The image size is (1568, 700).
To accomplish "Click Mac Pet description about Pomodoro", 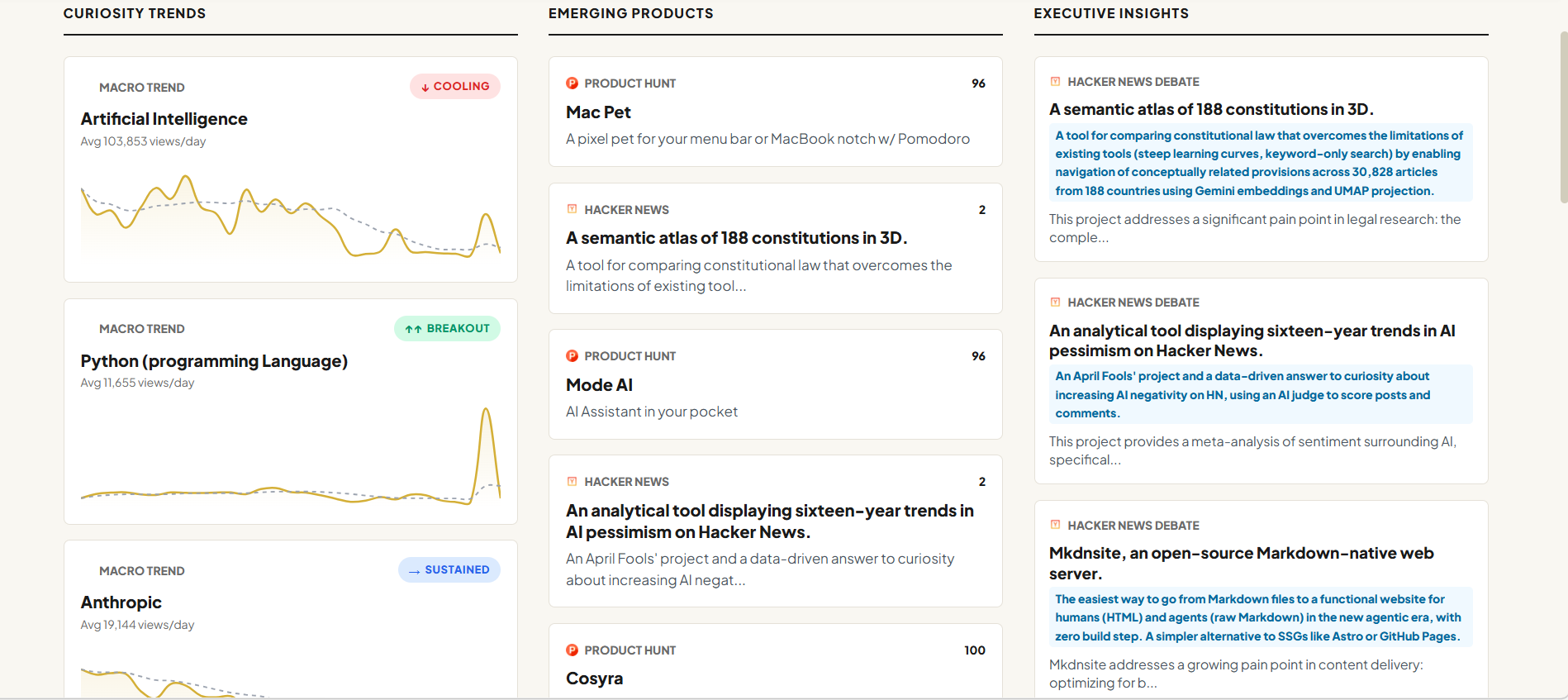I will [767, 139].
